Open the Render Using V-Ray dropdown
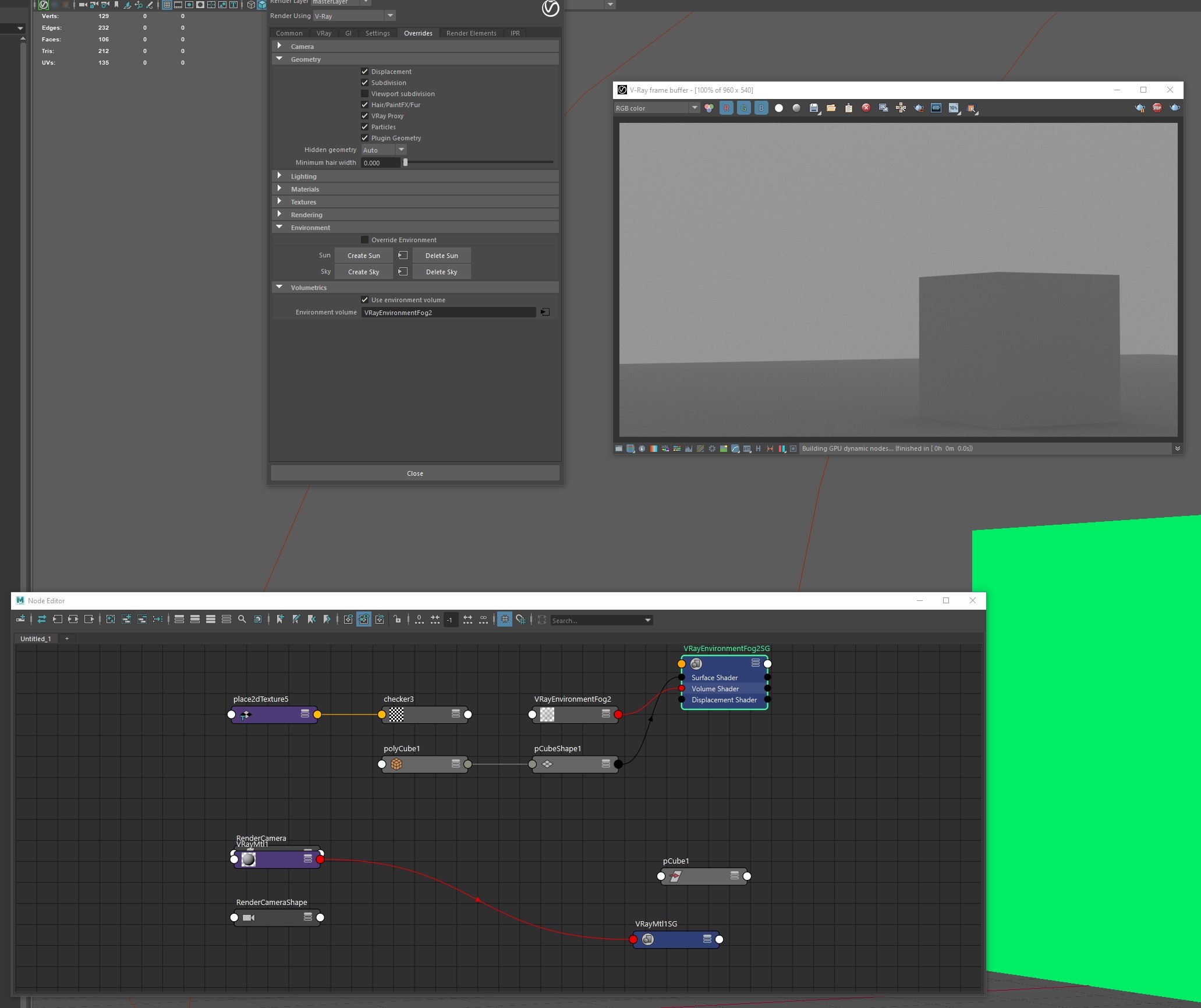This screenshot has width=1201, height=1008. [355, 16]
